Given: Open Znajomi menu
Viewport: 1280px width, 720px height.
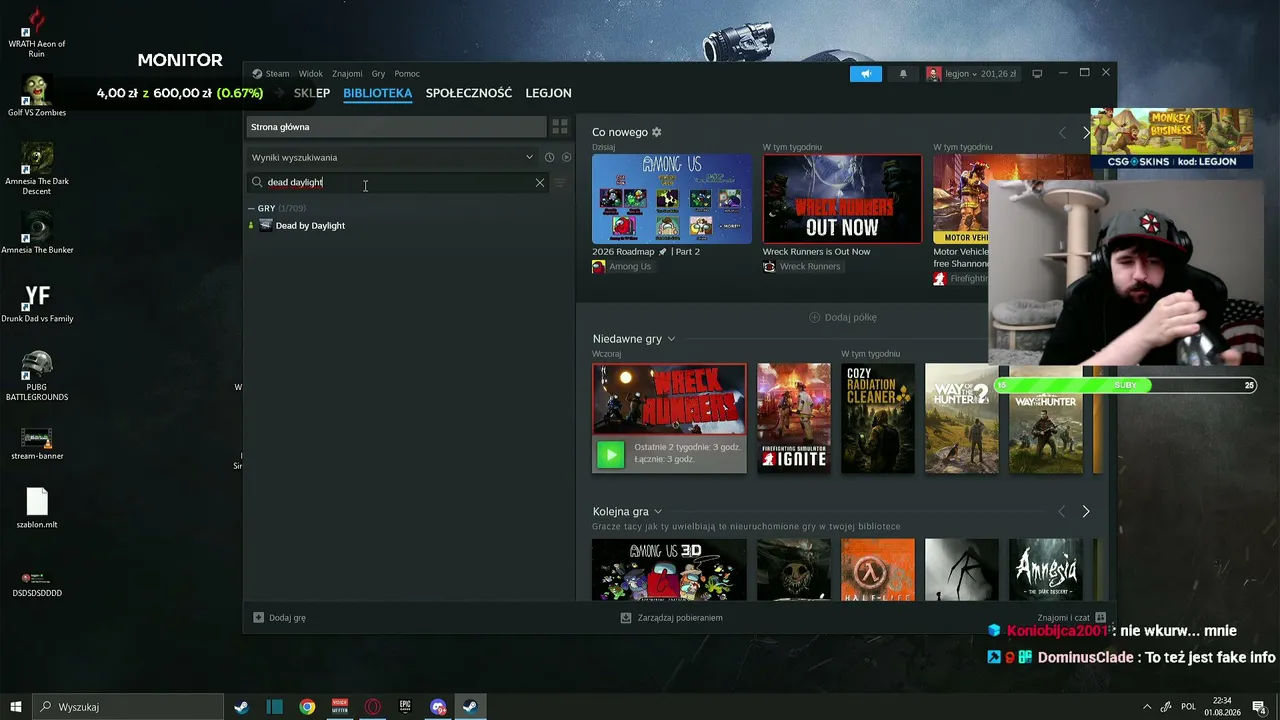Looking at the screenshot, I should click(x=347, y=74).
